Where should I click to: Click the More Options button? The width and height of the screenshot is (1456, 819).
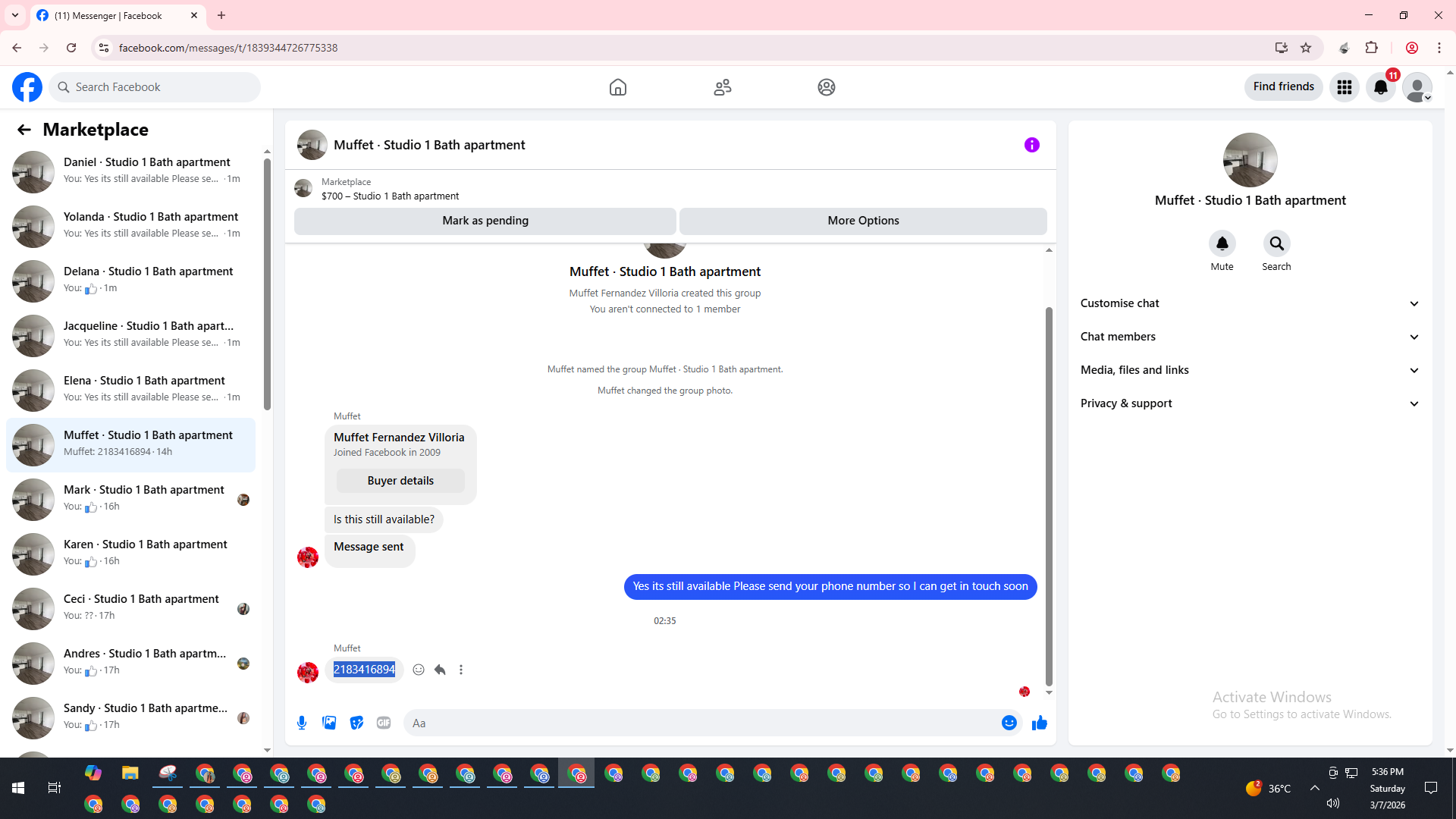[x=863, y=221]
